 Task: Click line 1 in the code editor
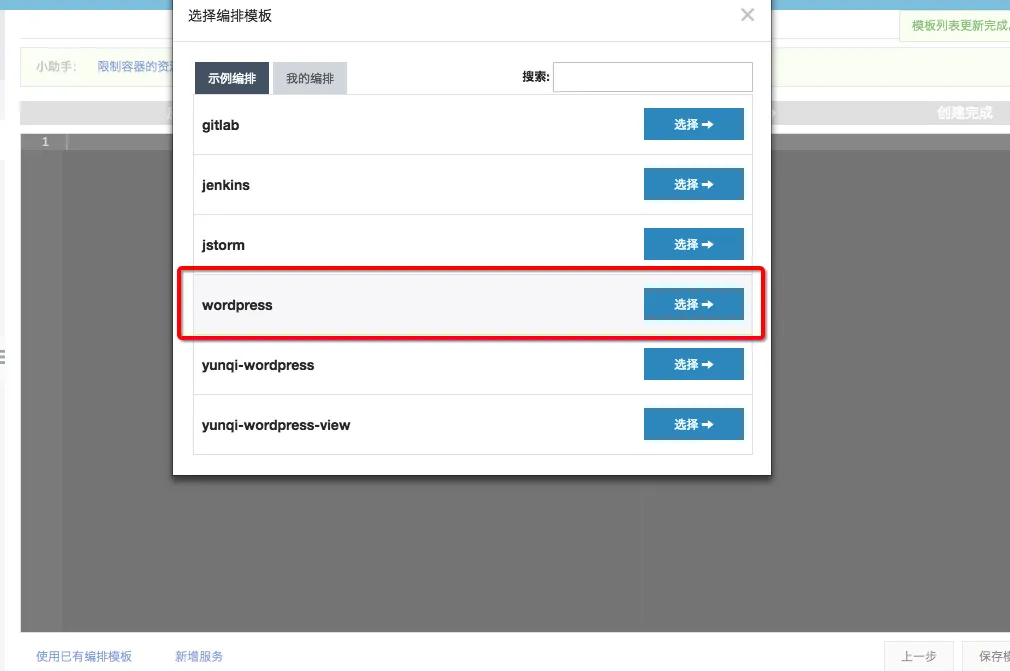(x=515, y=142)
